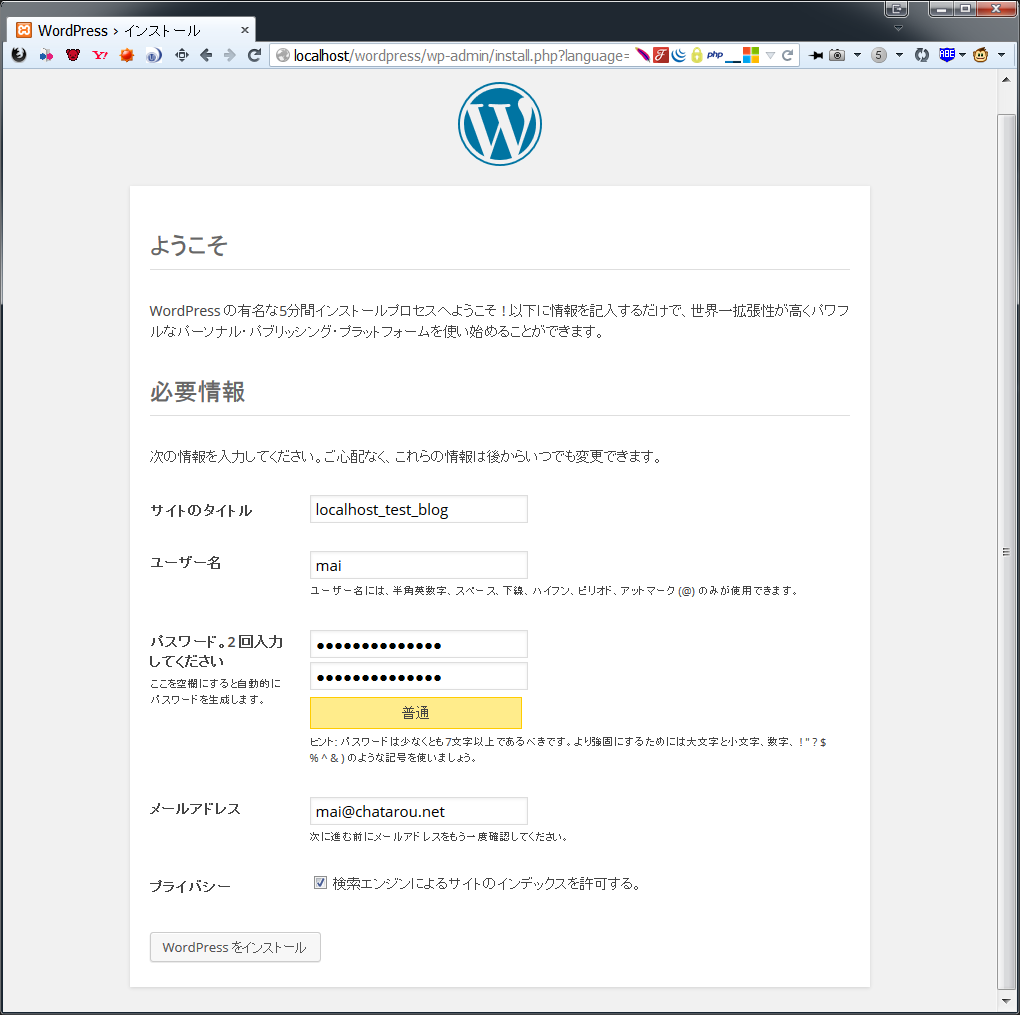Click the black circular icon numbered 3
This screenshot has height=1015, width=1020.
point(19,55)
